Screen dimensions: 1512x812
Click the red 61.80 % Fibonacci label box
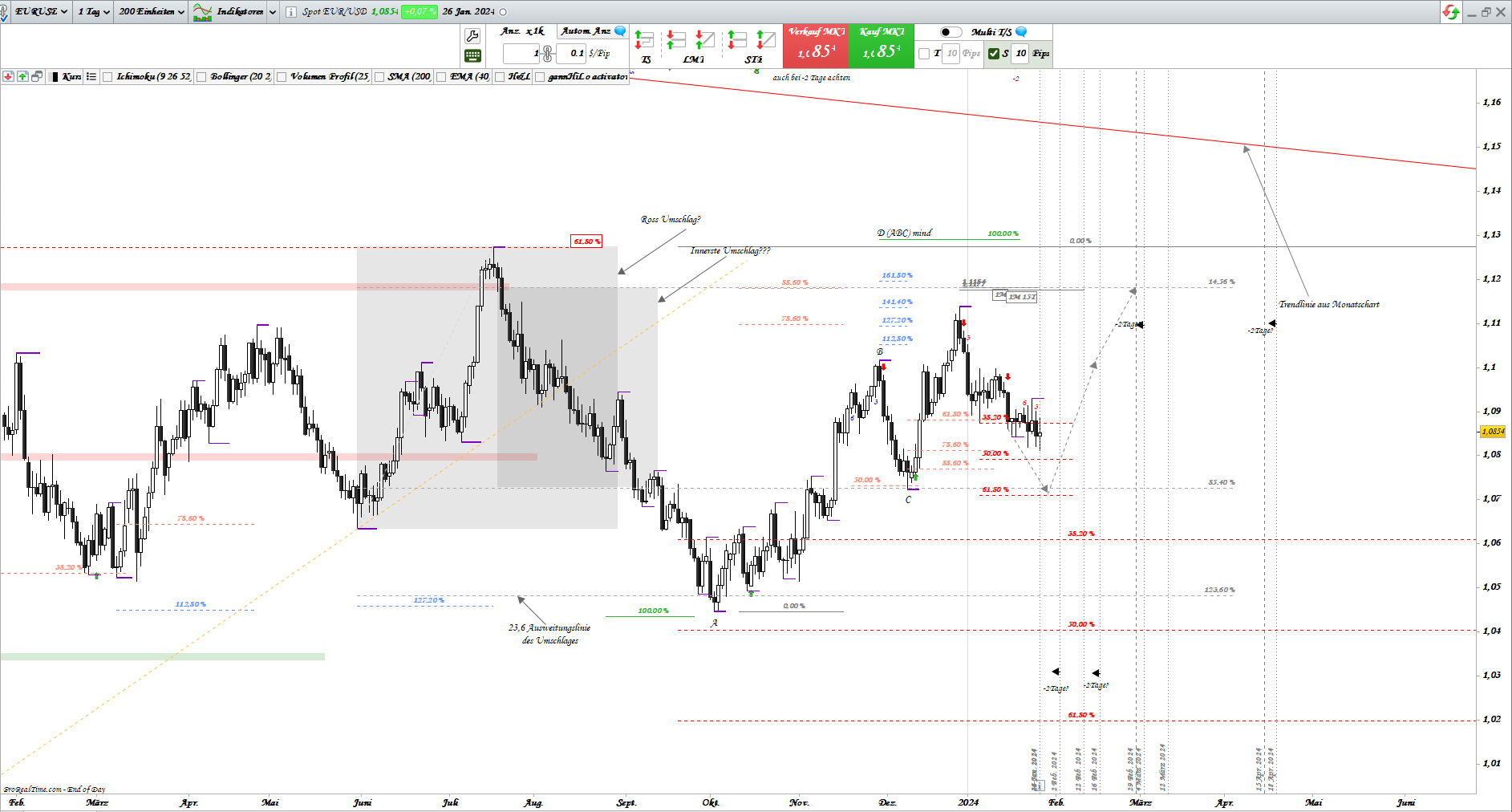click(x=586, y=242)
